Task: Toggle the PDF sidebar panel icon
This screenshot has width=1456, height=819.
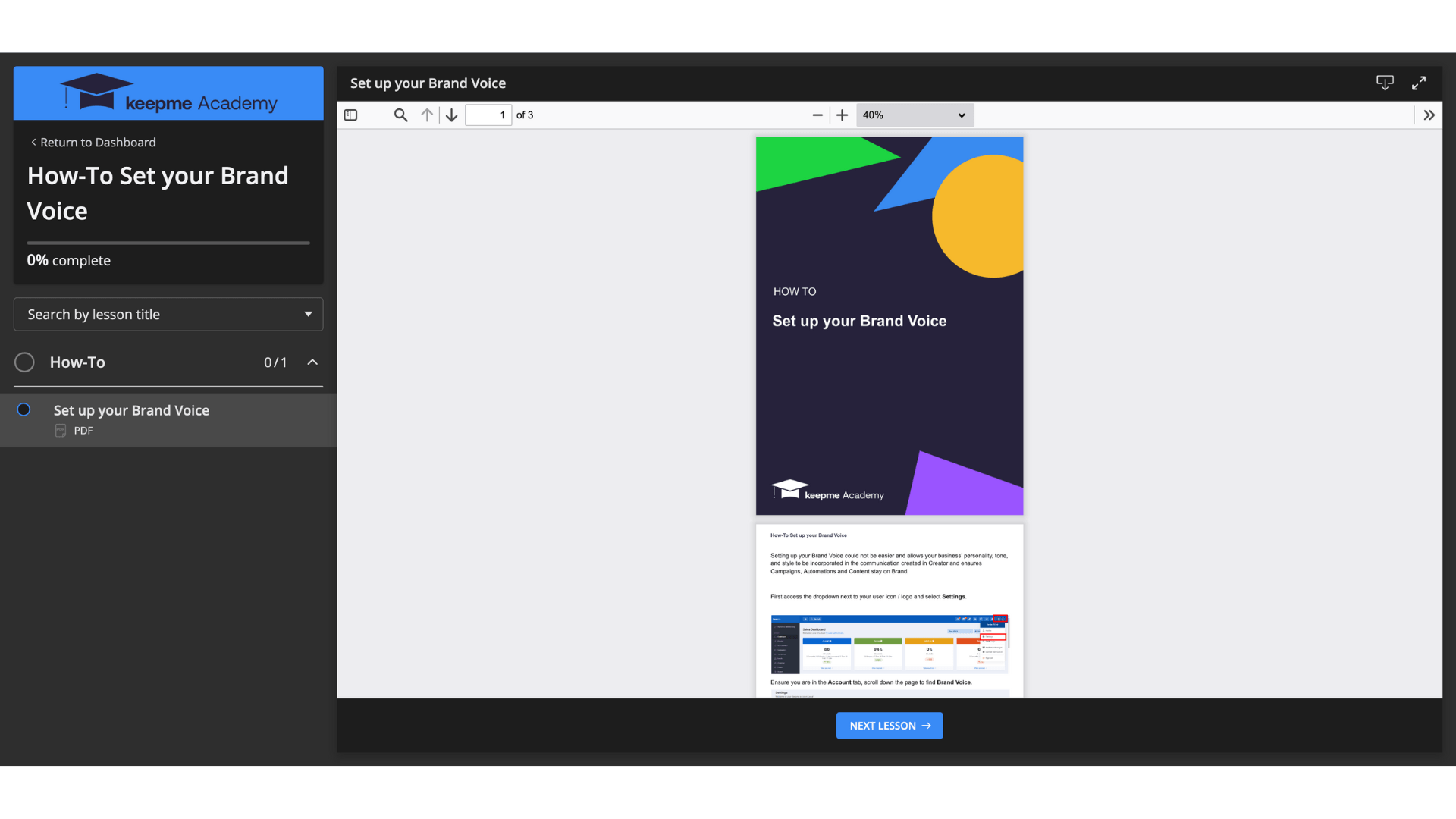Action: click(350, 115)
